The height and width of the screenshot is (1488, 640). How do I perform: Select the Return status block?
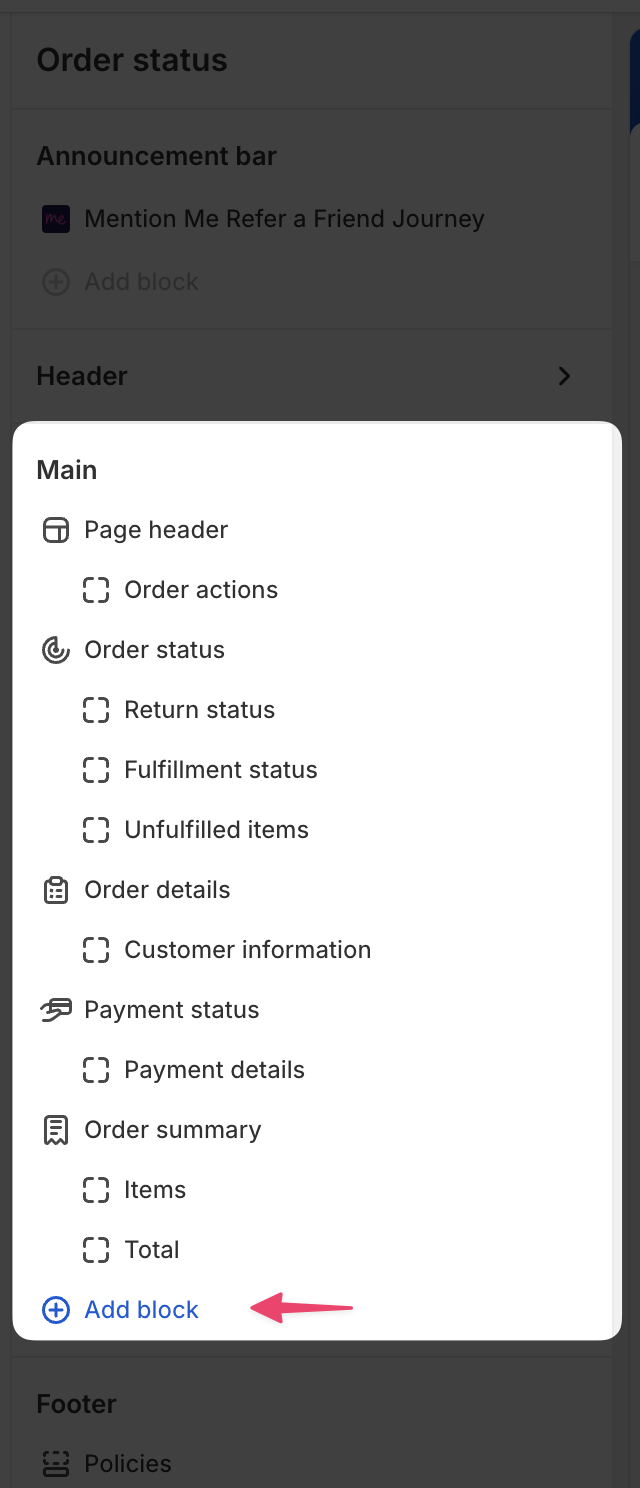pos(199,710)
